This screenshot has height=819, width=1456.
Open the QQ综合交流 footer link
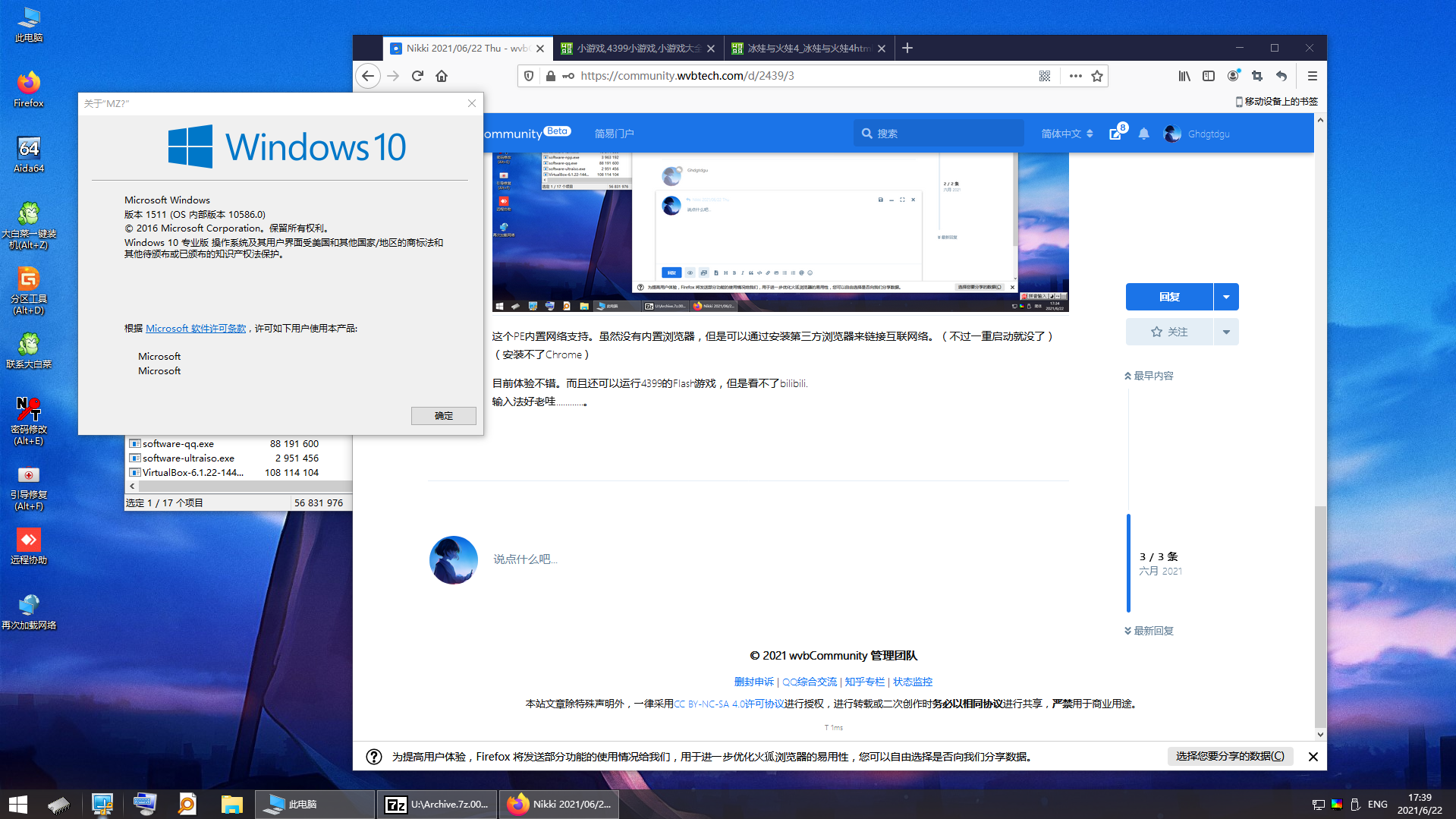[x=809, y=682]
